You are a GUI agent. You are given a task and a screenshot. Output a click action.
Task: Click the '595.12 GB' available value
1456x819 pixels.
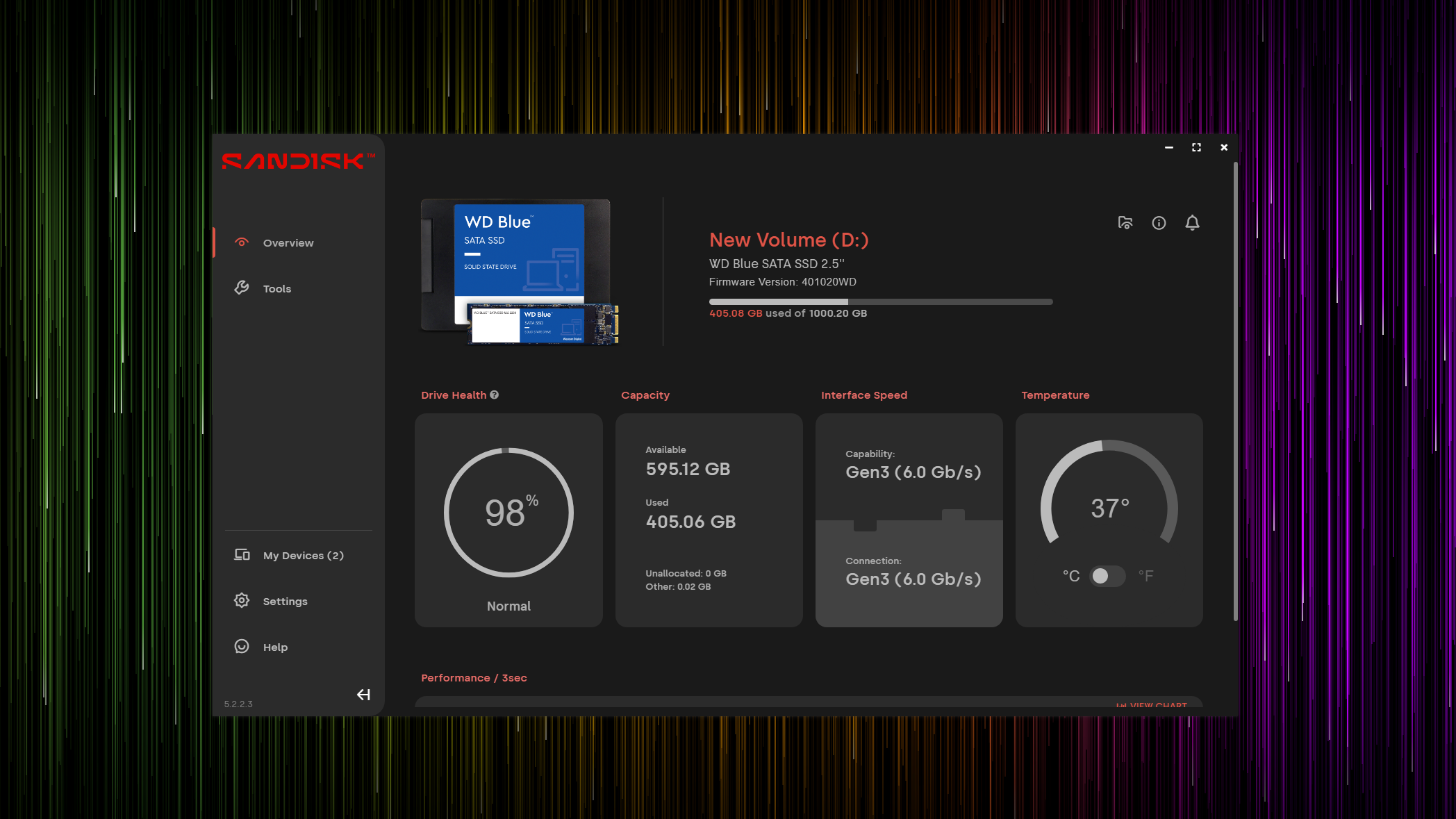688,469
